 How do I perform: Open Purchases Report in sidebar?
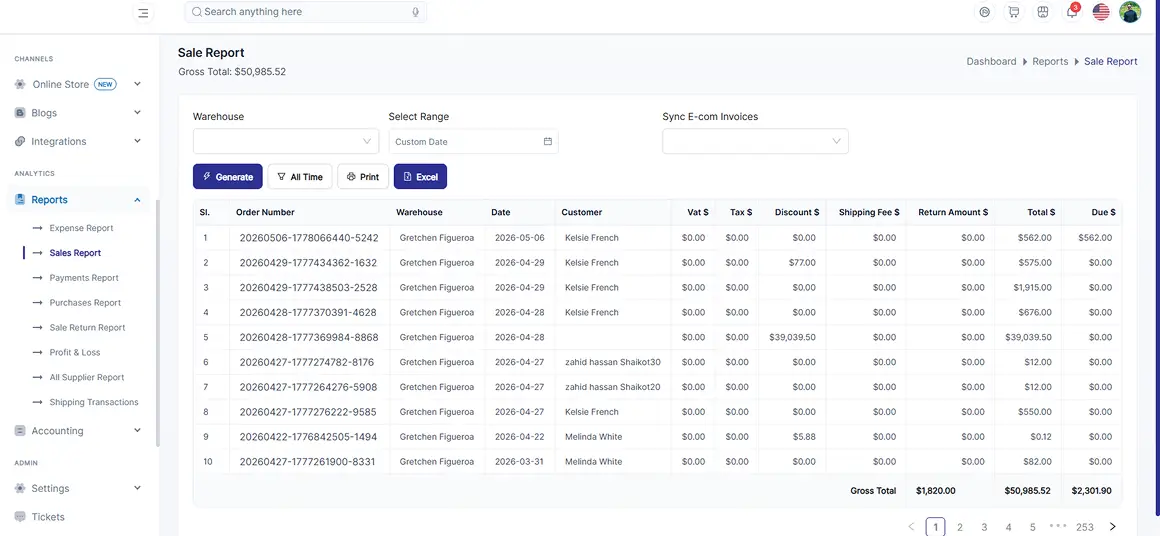(x=85, y=303)
